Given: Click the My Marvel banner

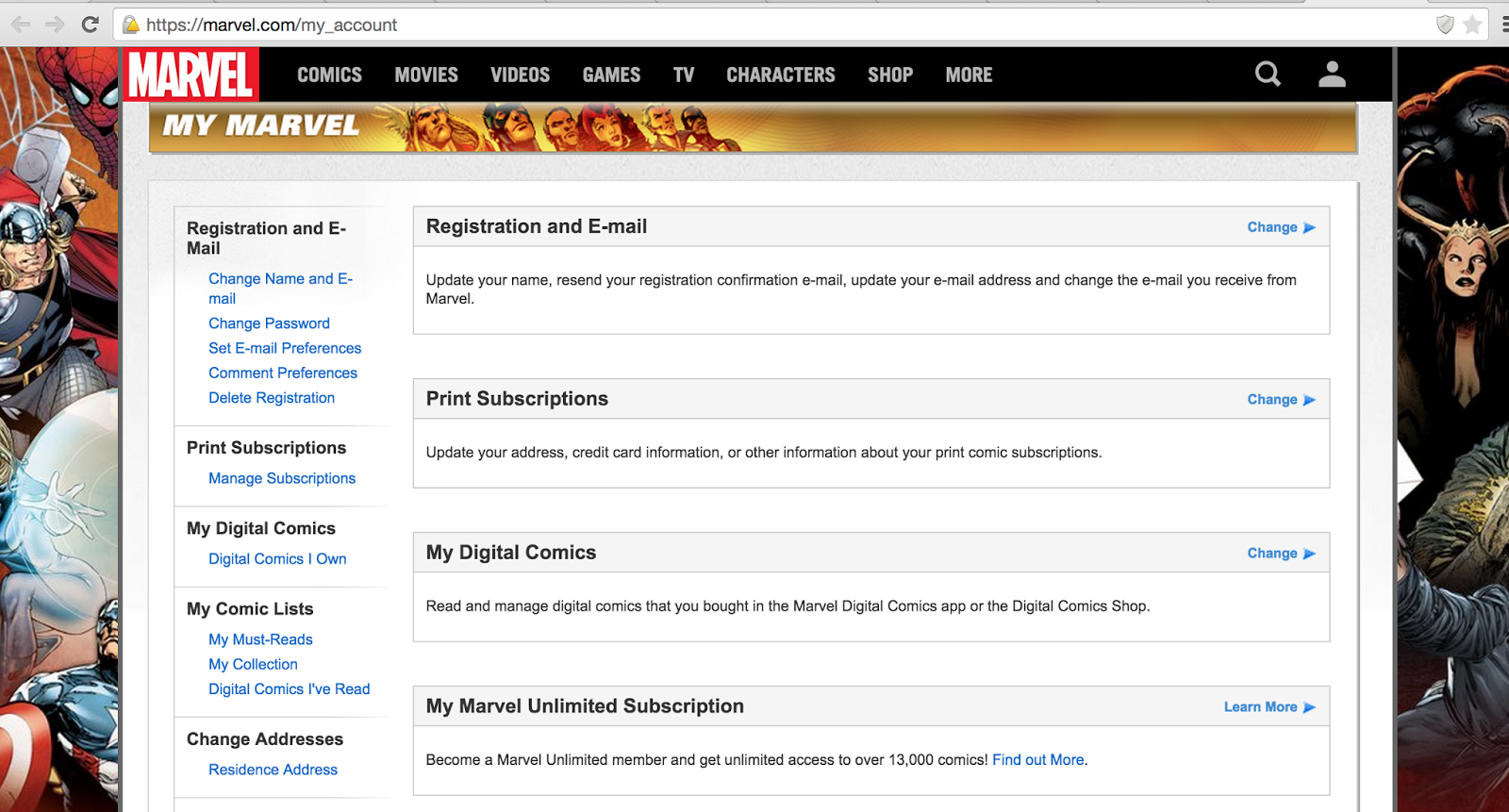Looking at the screenshot, I should coord(753,126).
